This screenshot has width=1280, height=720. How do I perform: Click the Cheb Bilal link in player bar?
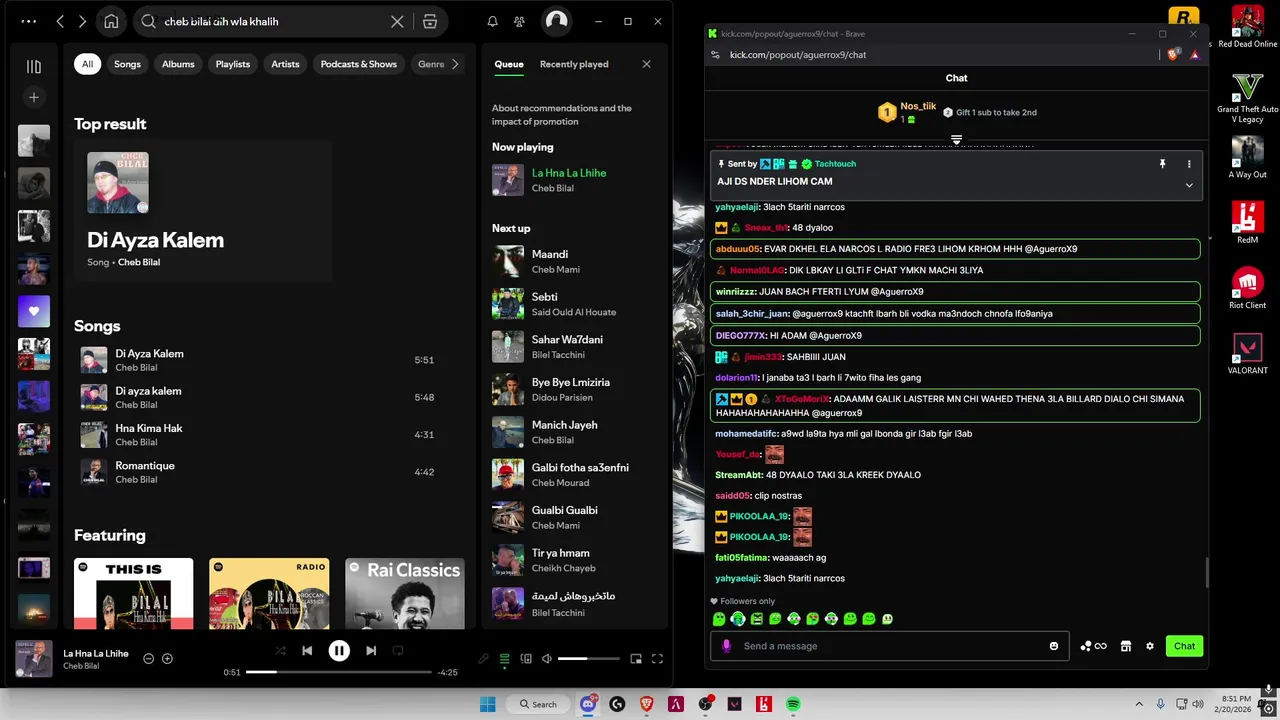[x=81, y=666]
